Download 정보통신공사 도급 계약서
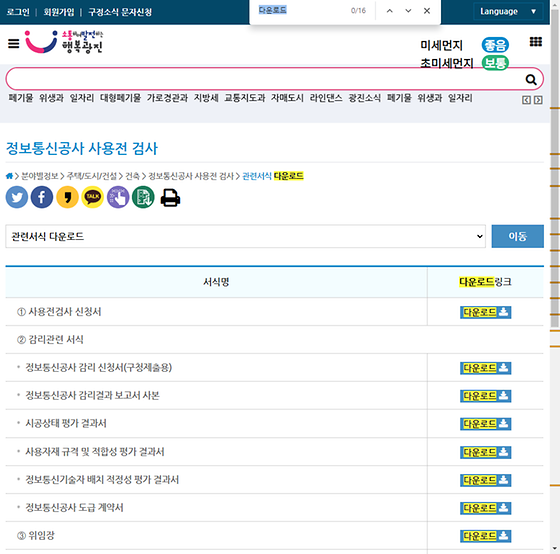Screen dimensions: 560x554 485,508
